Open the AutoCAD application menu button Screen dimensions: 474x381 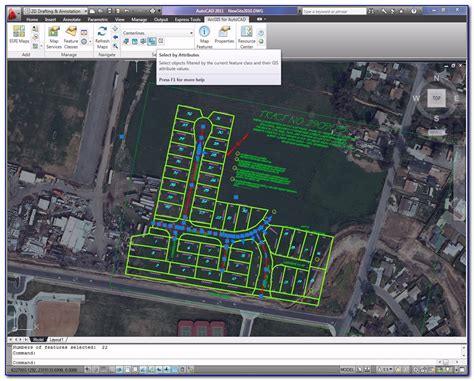[x=13, y=13]
